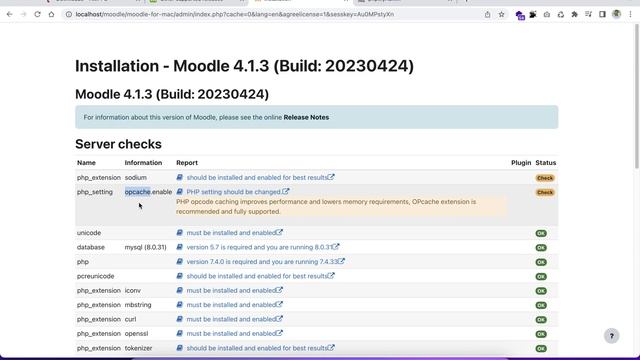Open the side panel icon in the toolbar
The width and height of the screenshot is (640, 360).
pyautogui.click(x=602, y=14)
